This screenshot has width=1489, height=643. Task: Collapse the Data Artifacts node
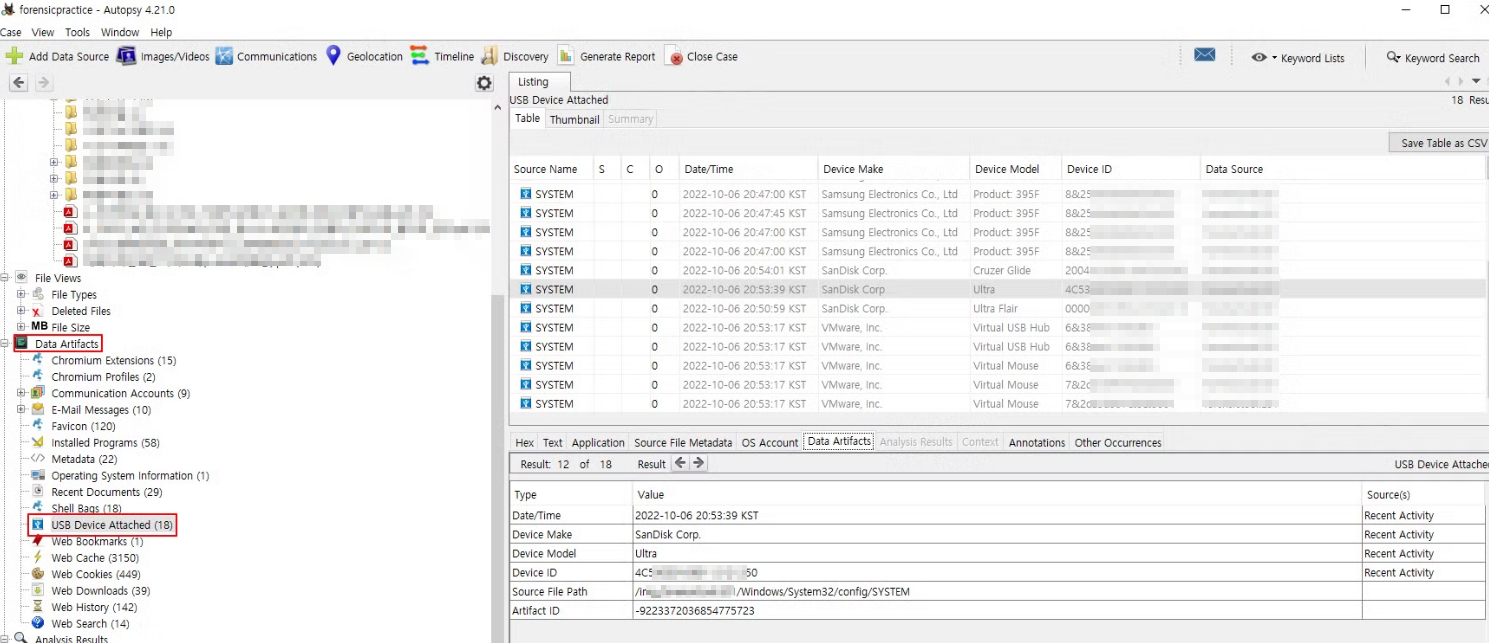[5, 344]
